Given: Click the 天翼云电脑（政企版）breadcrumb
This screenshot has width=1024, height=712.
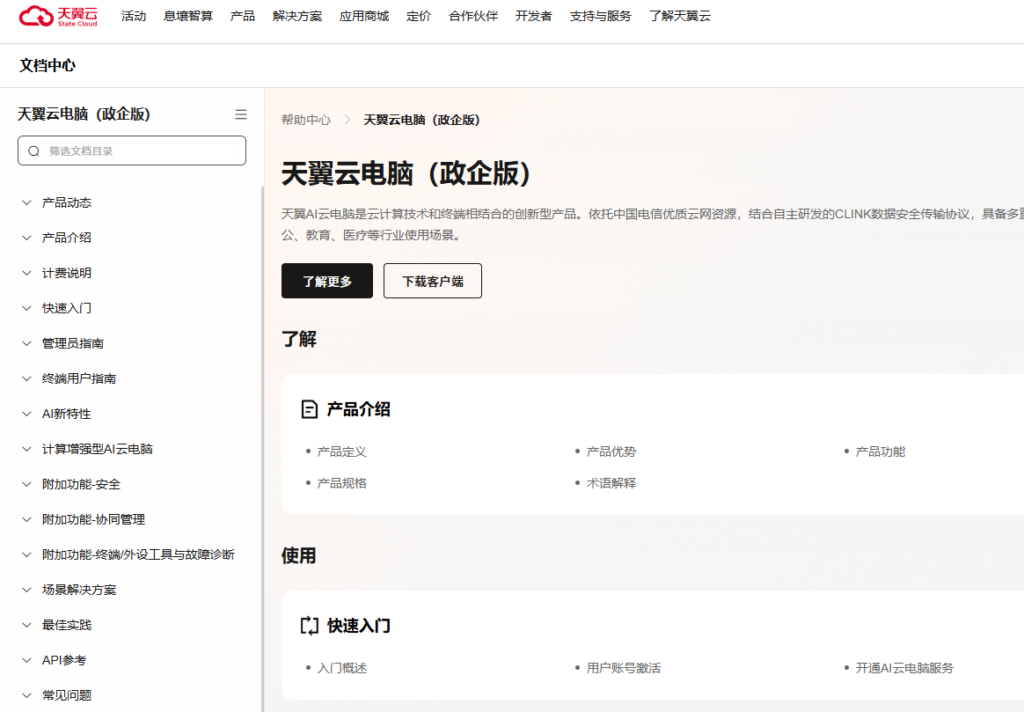Looking at the screenshot, I should coord(422,120).
